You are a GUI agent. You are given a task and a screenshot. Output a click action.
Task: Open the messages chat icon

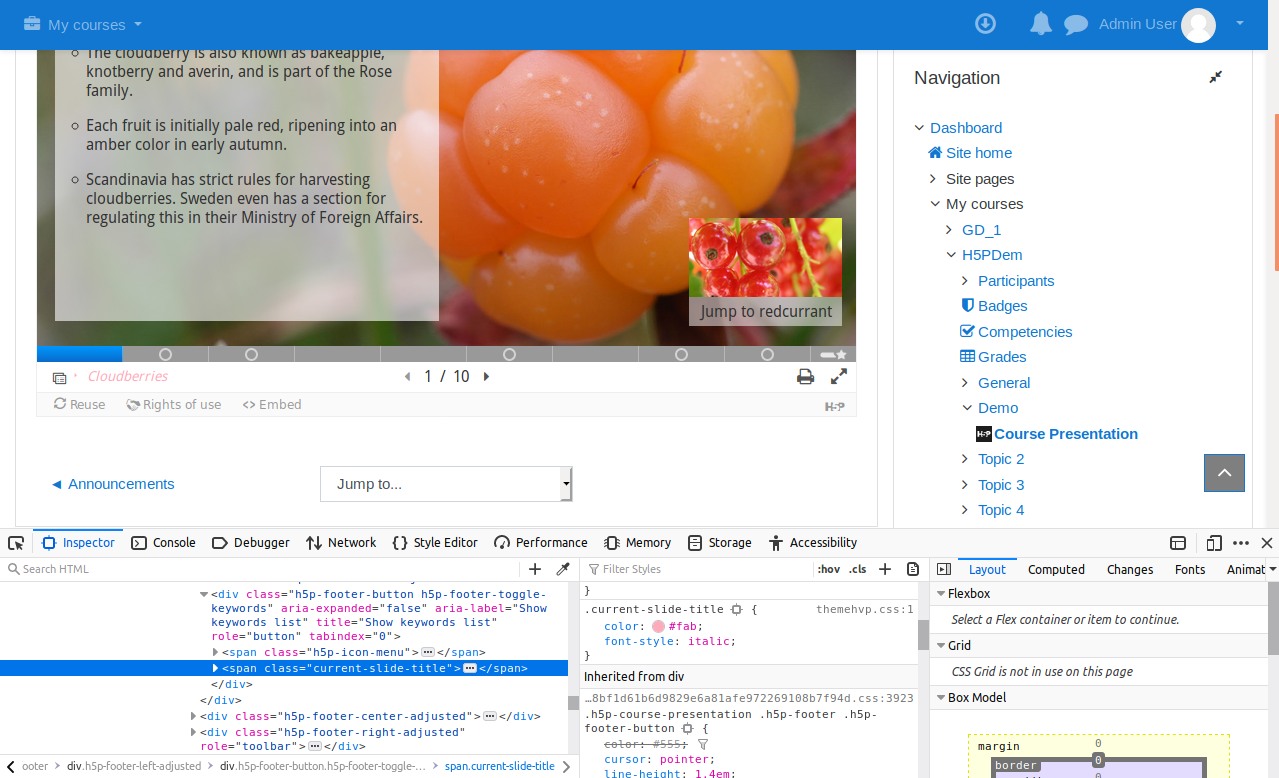(1074, 23)
